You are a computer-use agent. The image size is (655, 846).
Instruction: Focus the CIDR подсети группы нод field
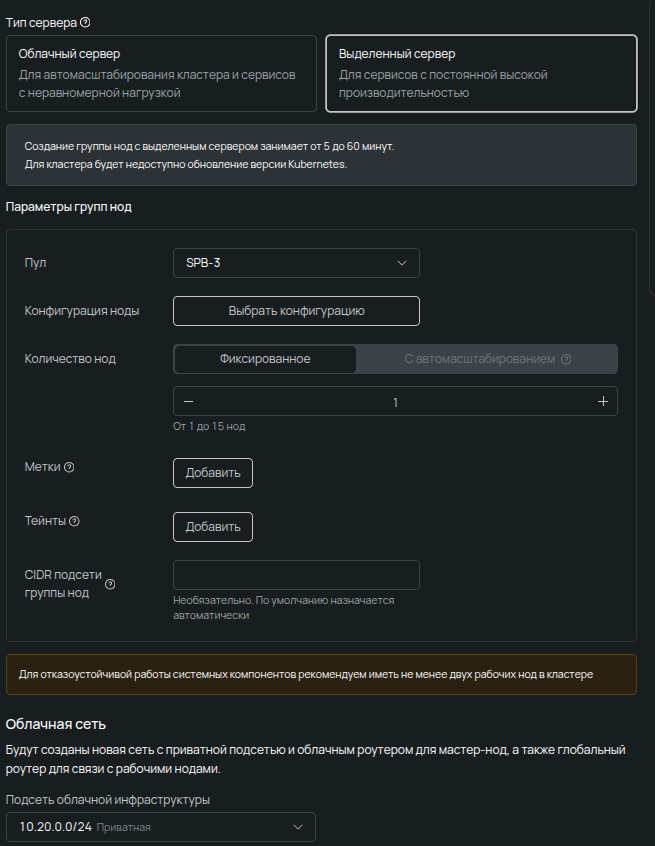296,575
